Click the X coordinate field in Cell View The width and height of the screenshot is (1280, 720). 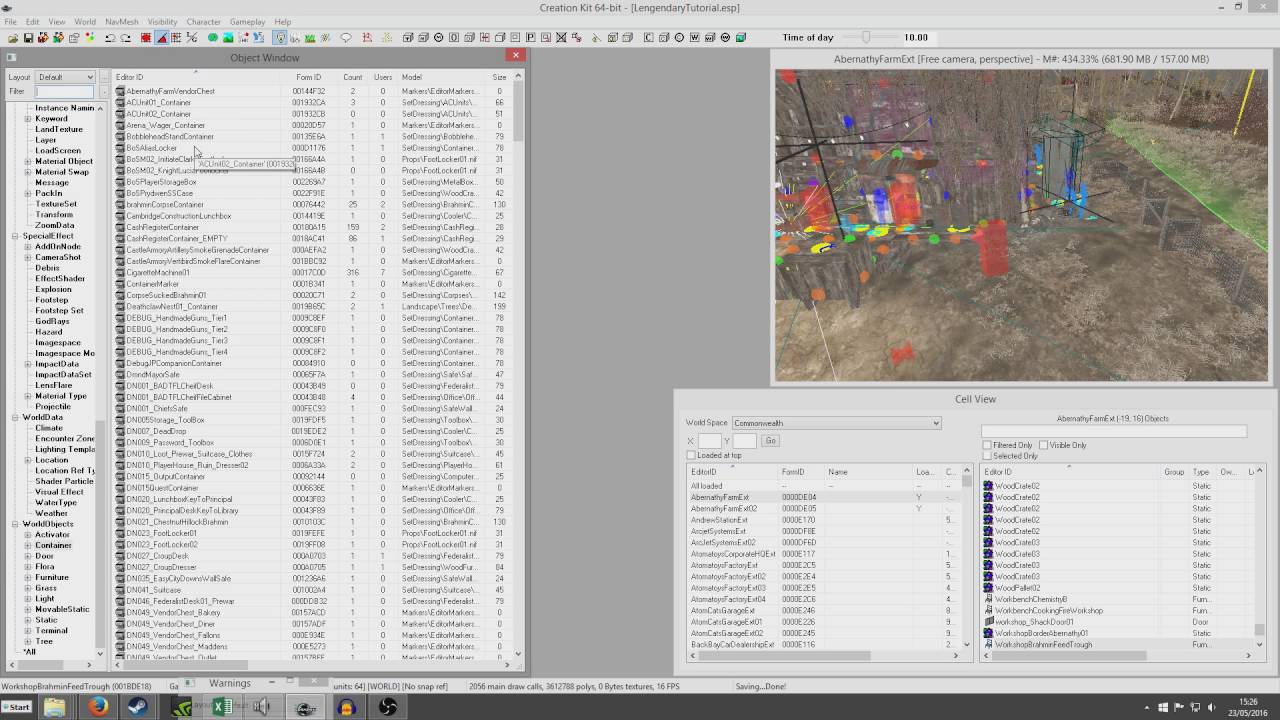pos(709,441)
